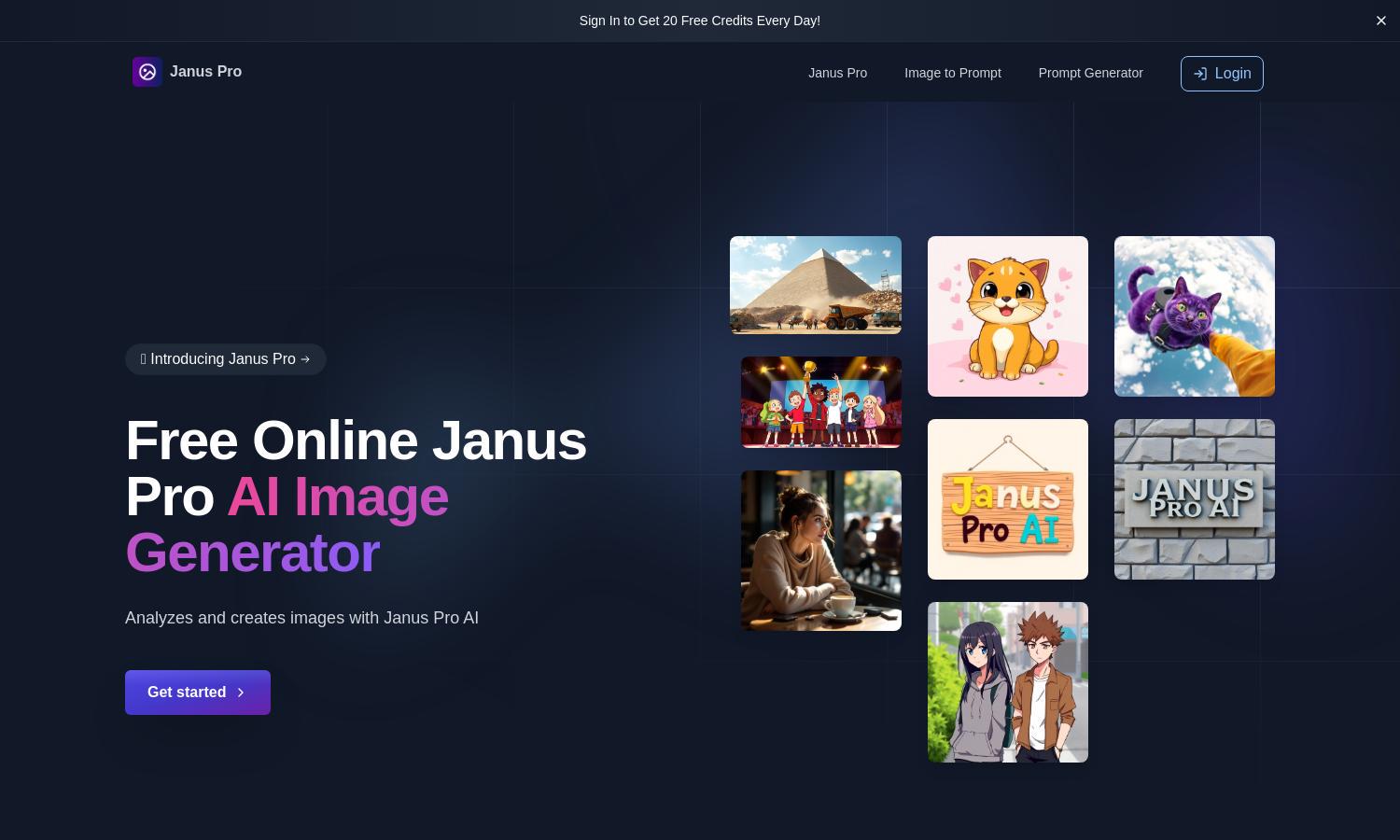The height and width of the screenshot is (840, 1400).
Task: Click the free credits banner text
Action: click(x=700, y=21)
